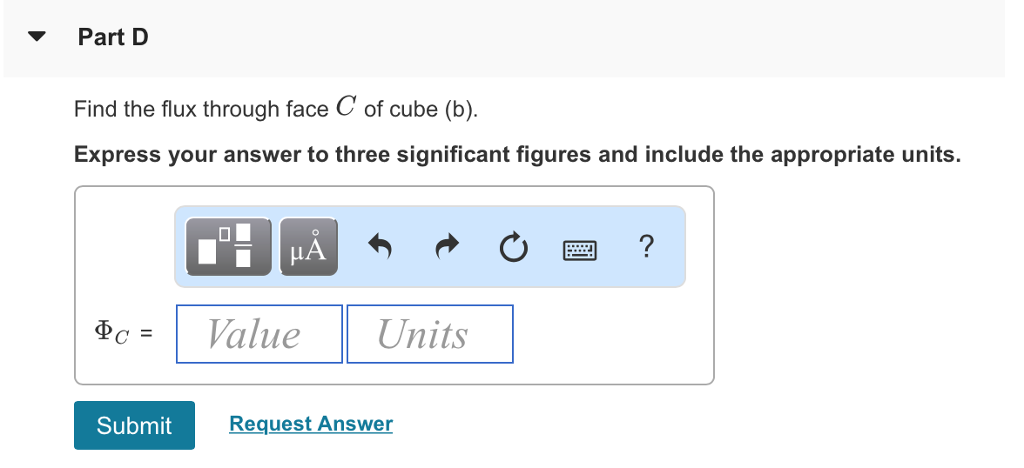This screenshot has width=1024, height=468.
Task: Select the Å symbol in units button
Action: pyautogui.click(x=315, y=246)
